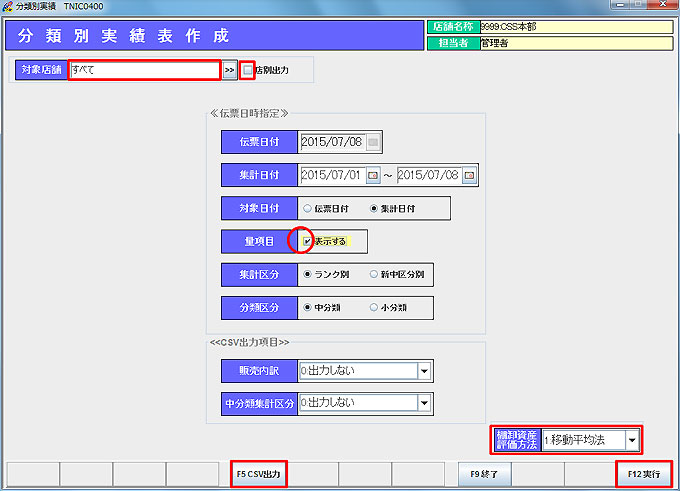Click the app icon in the title bar
The width and height of the screenshot is (680, 491).
pyautogui.click(x=7, y=6)
